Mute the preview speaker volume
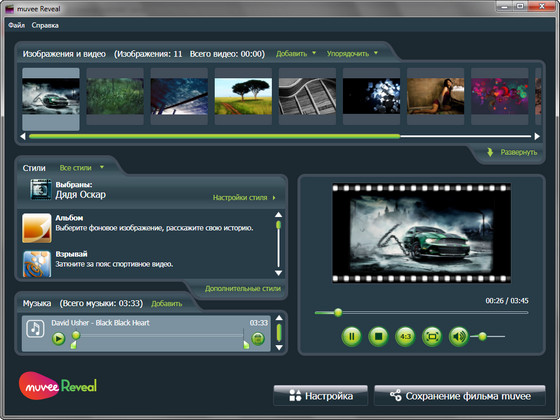 click(x=459, y=336)
